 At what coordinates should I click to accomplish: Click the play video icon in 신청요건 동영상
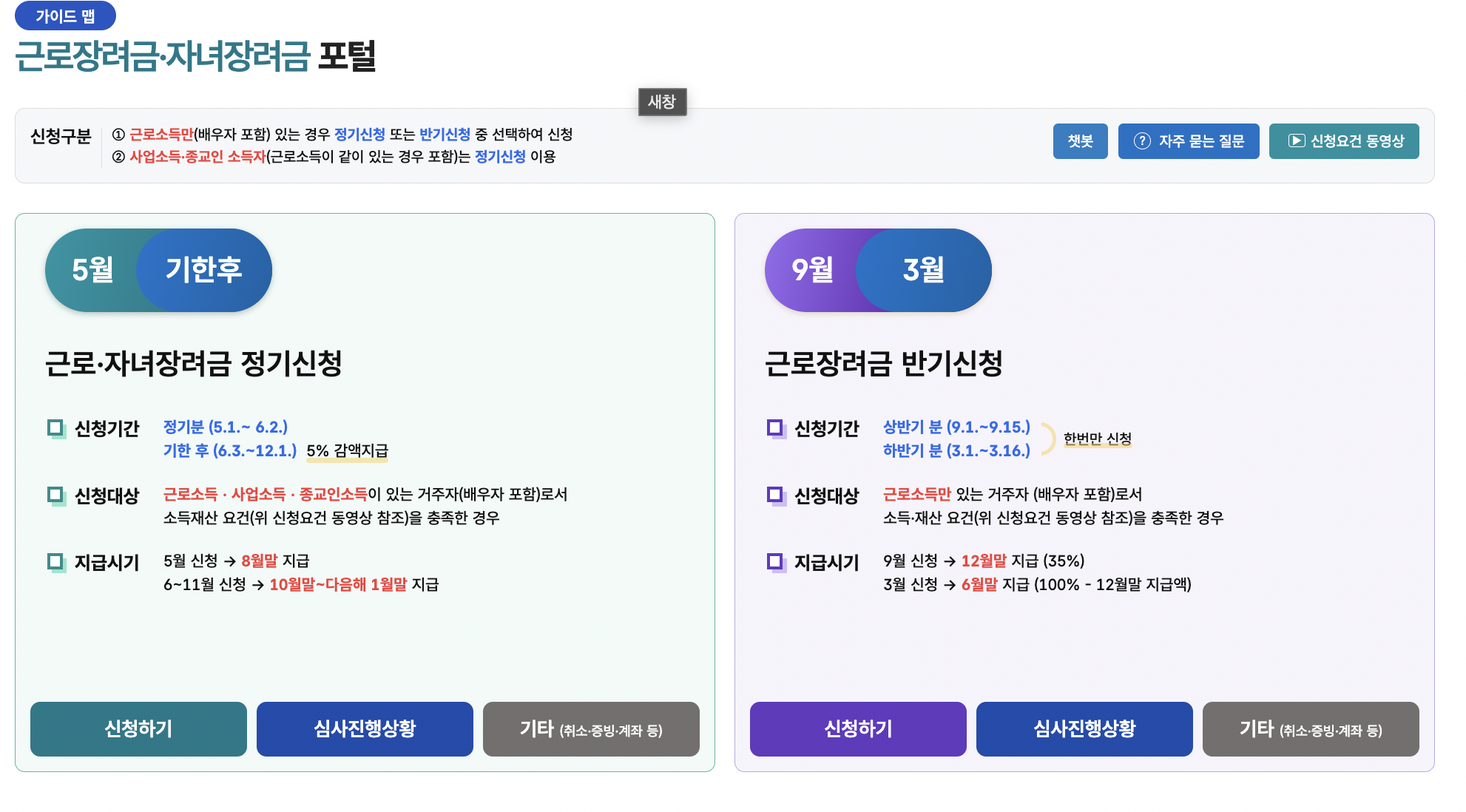coord(1296,141)
